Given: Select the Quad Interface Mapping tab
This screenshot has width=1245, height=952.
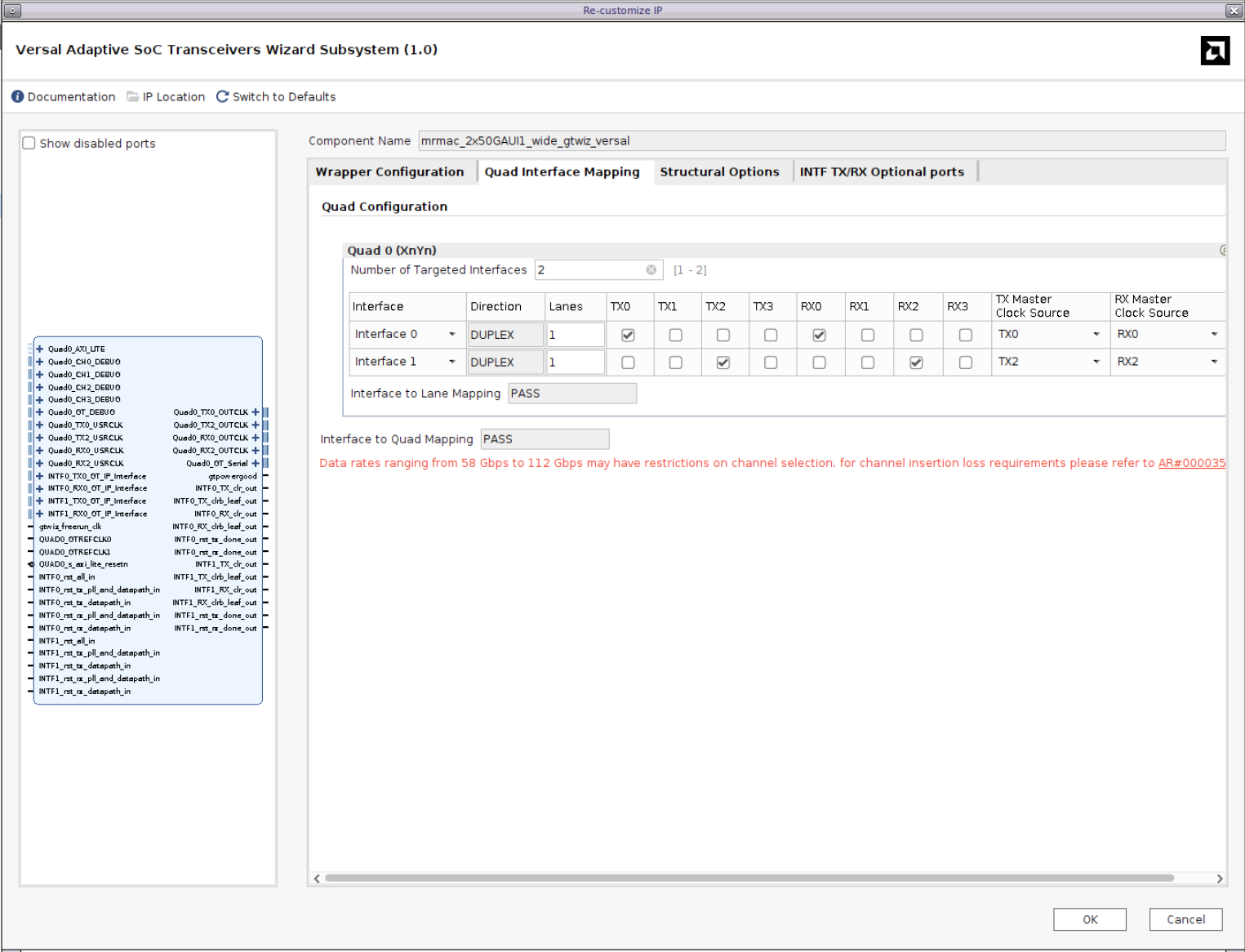Looking at the screenshot, I should point(562,171).
